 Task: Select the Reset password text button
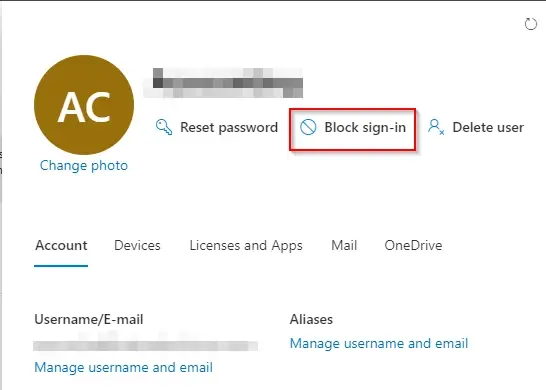click(x=229, y=127)
